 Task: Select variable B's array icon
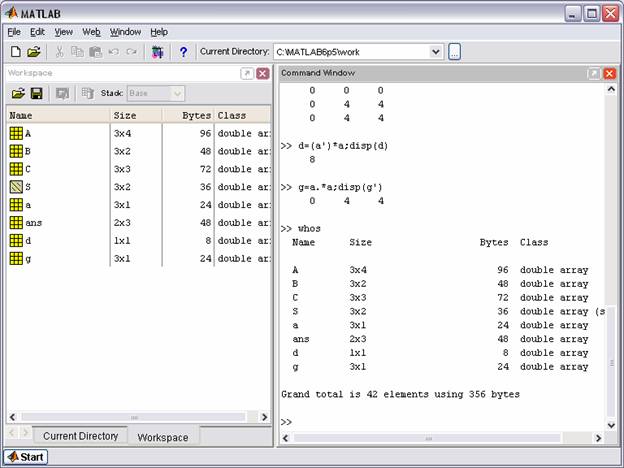tap(16, 151)
